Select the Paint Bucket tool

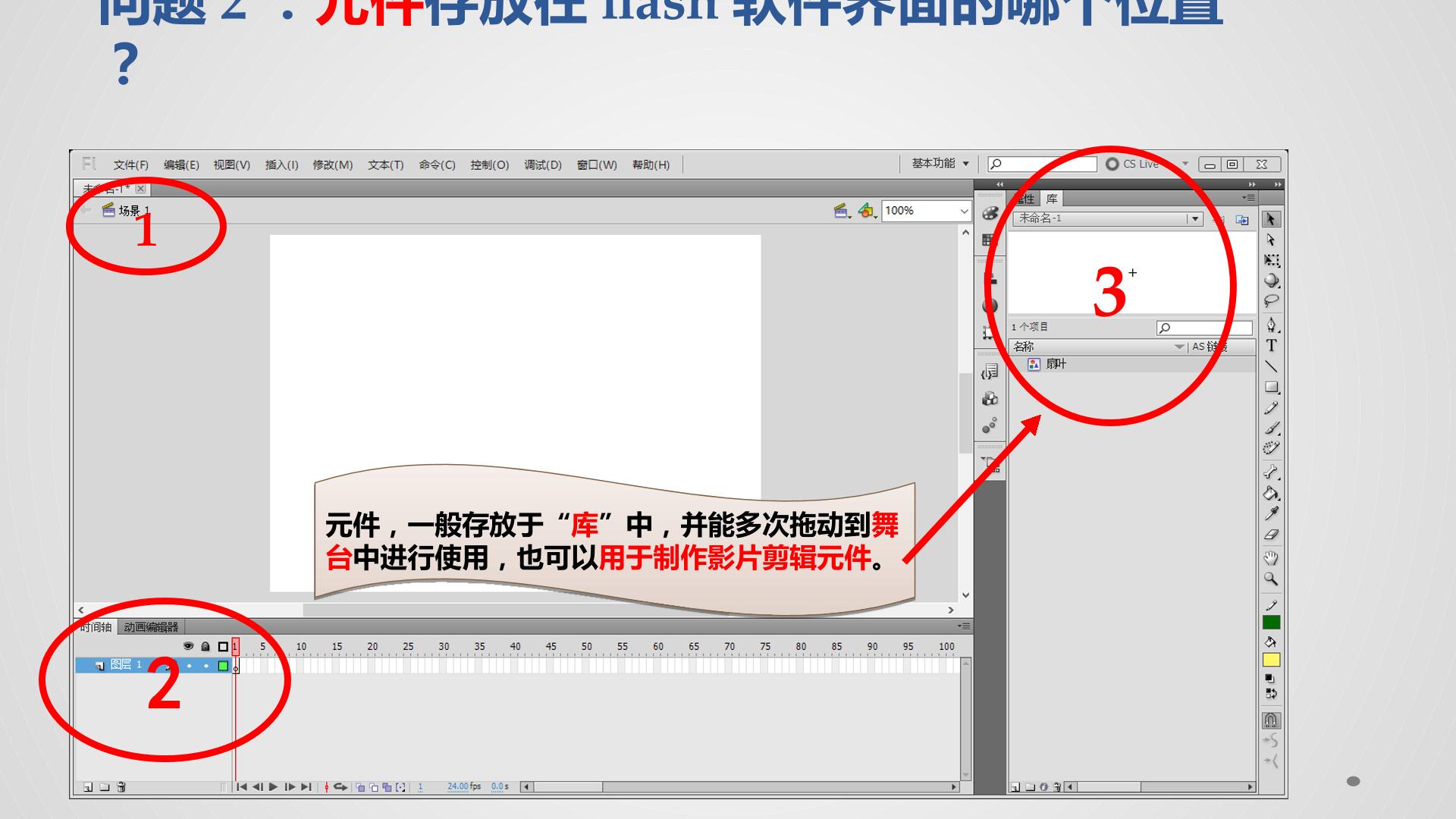point(1271,494)
